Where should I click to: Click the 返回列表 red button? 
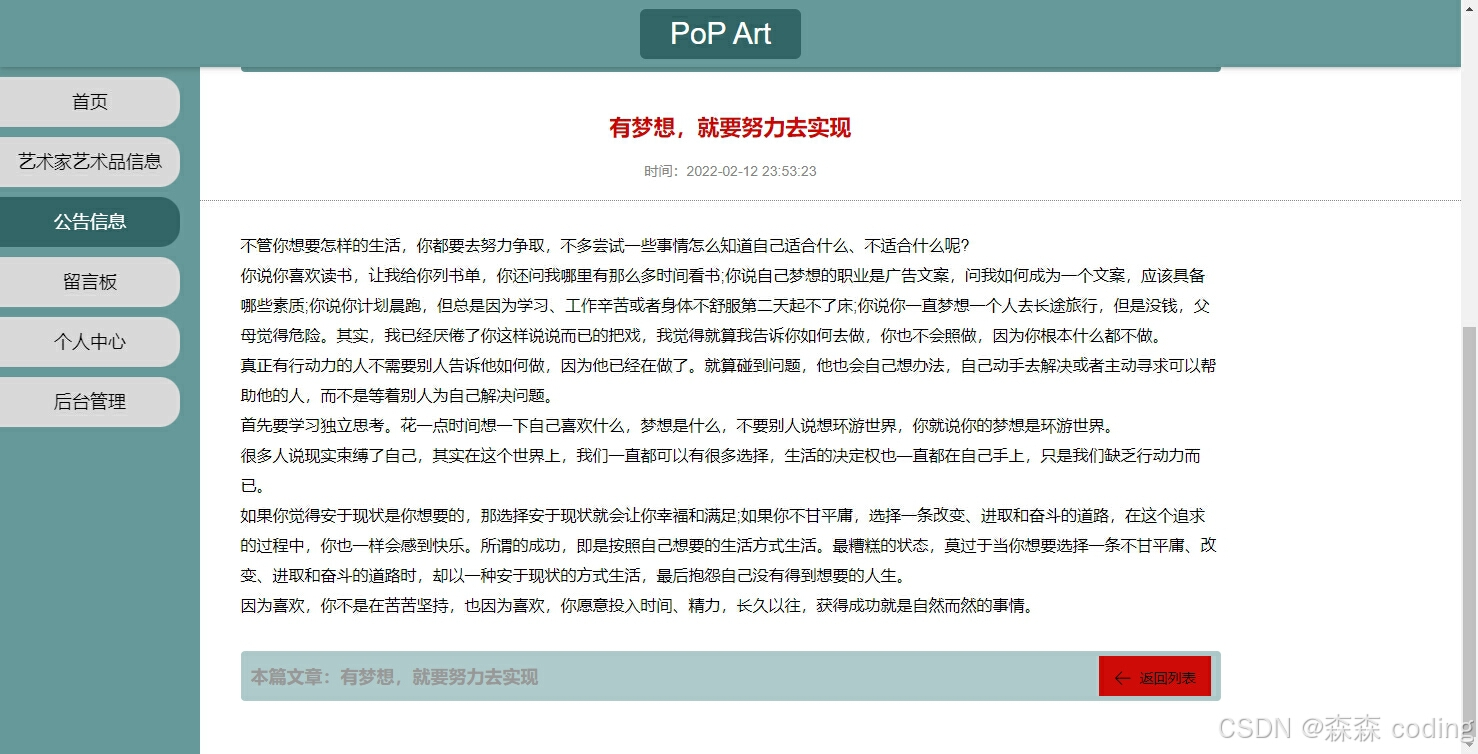(x=1154, y=677)
